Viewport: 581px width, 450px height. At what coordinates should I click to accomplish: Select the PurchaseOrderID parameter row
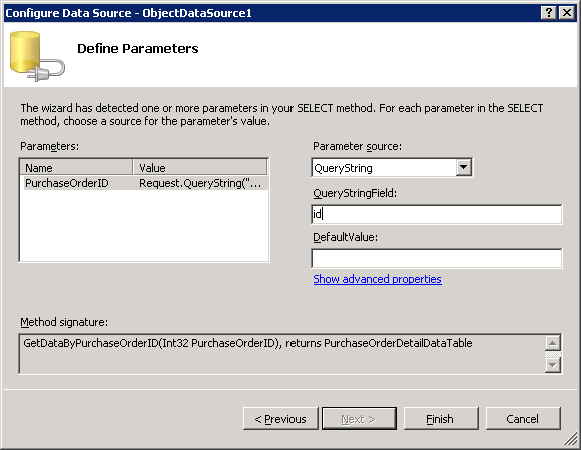tap(146, 183)
